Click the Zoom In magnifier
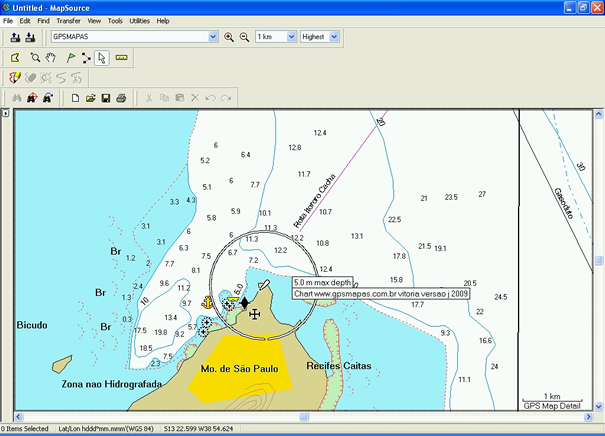The height and width of the screenshot is (436, 605). pos(229,37)
